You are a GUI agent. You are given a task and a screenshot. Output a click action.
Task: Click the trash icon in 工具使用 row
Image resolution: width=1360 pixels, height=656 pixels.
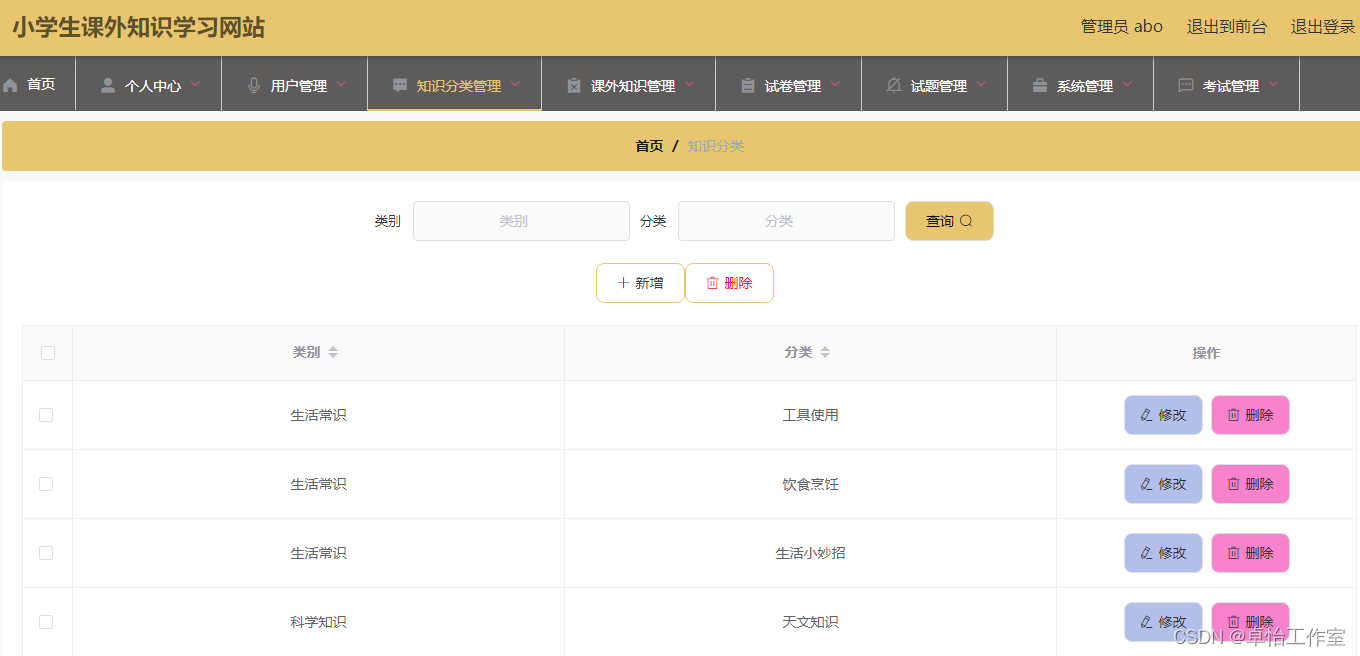pyautogui.click(x=1233, y=415)
